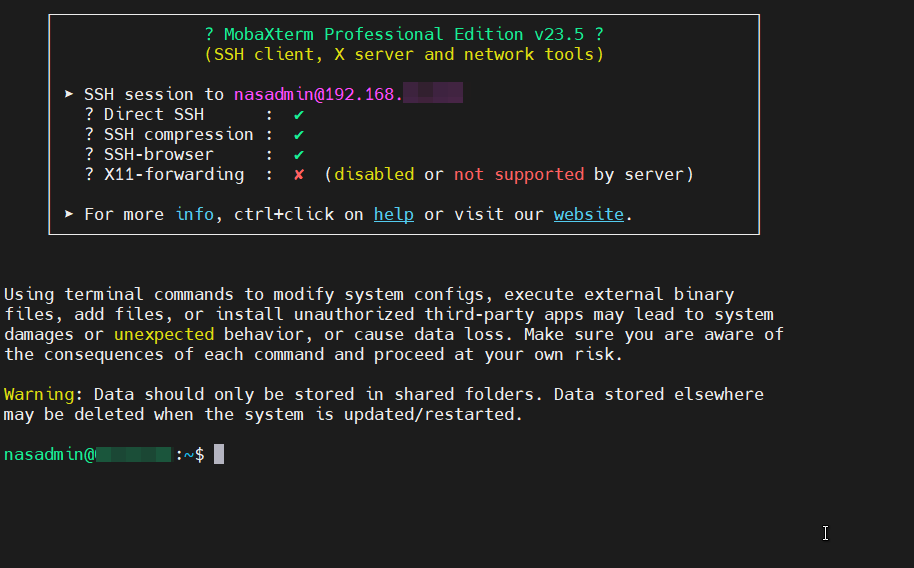Click the 'nasadmin' username in the shell prompt
Screen dimensions: 914x568
click(43, 455)
